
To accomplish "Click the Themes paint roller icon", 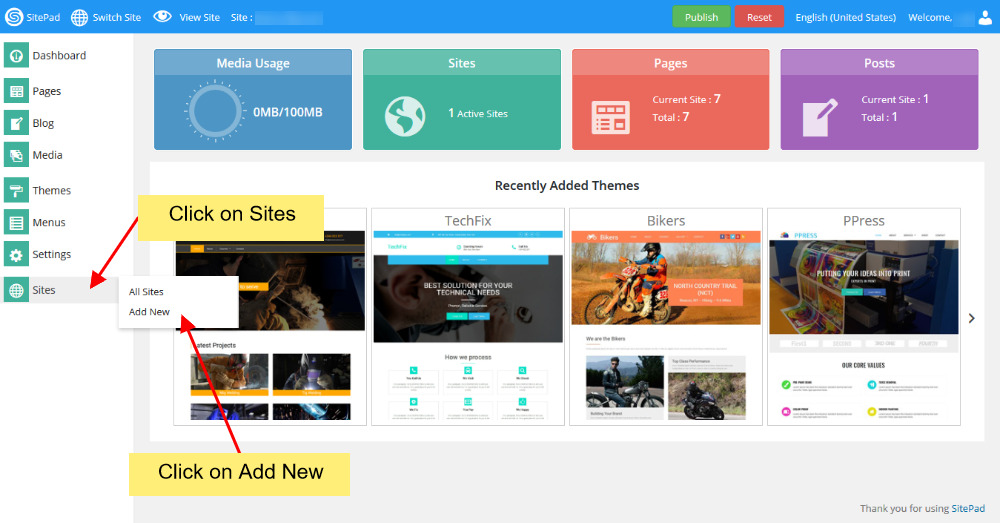I will tap(16, 190).
